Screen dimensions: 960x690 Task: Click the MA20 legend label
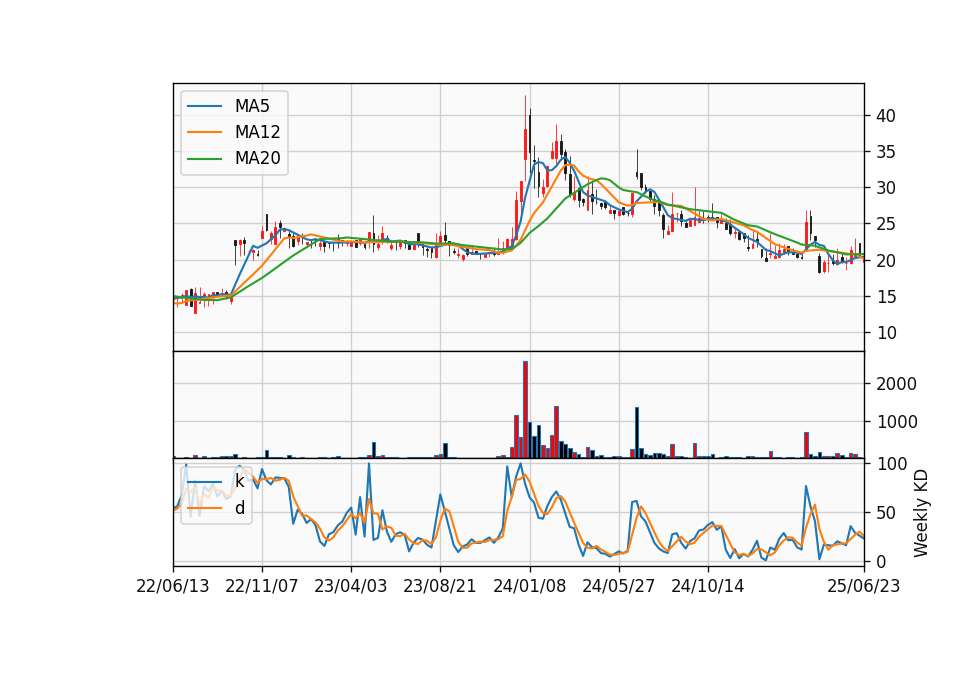click(257, 158)
